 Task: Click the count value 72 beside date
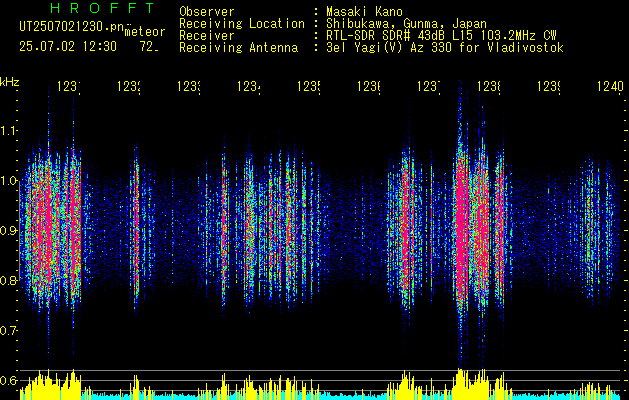coord(149,47)
